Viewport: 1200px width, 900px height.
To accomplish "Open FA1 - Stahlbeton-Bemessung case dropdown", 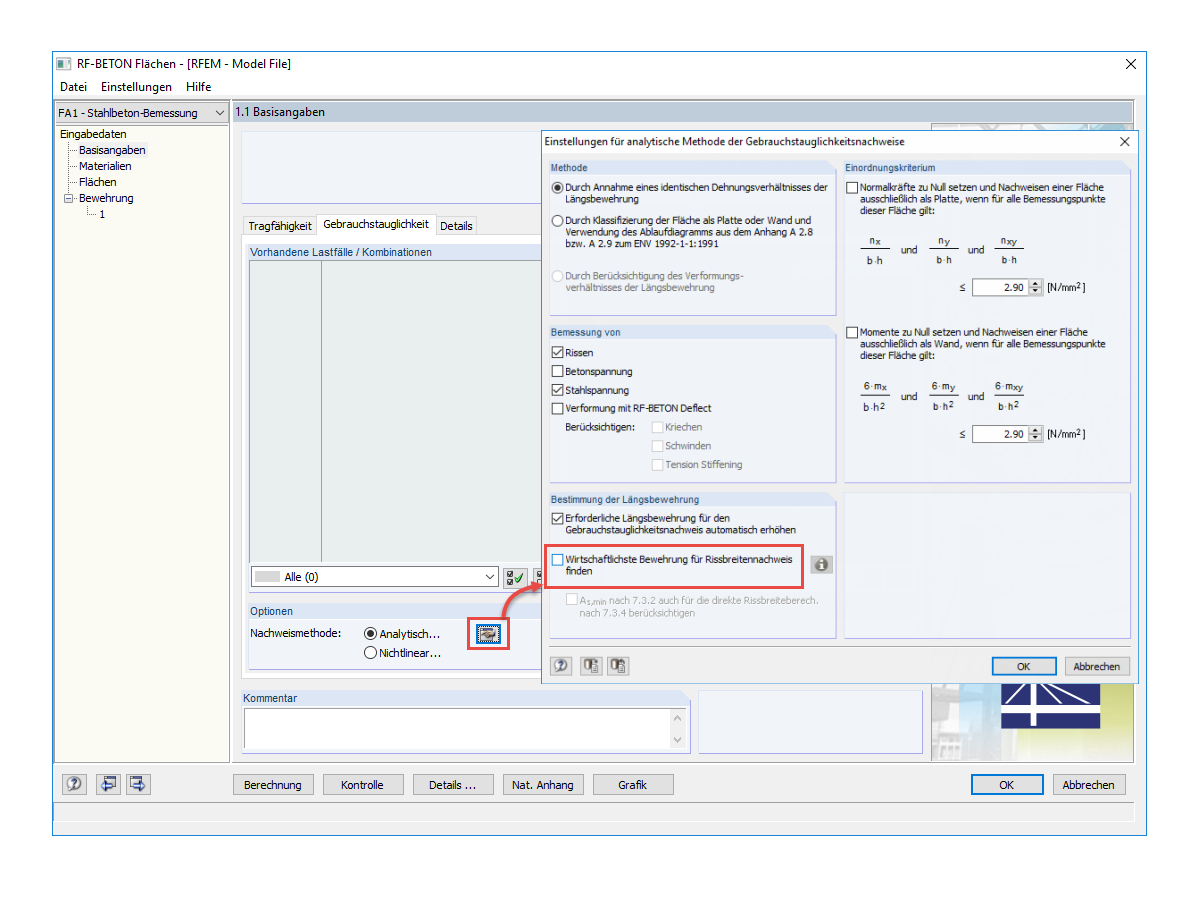I will pyautogui.click(x=142, y=113).
